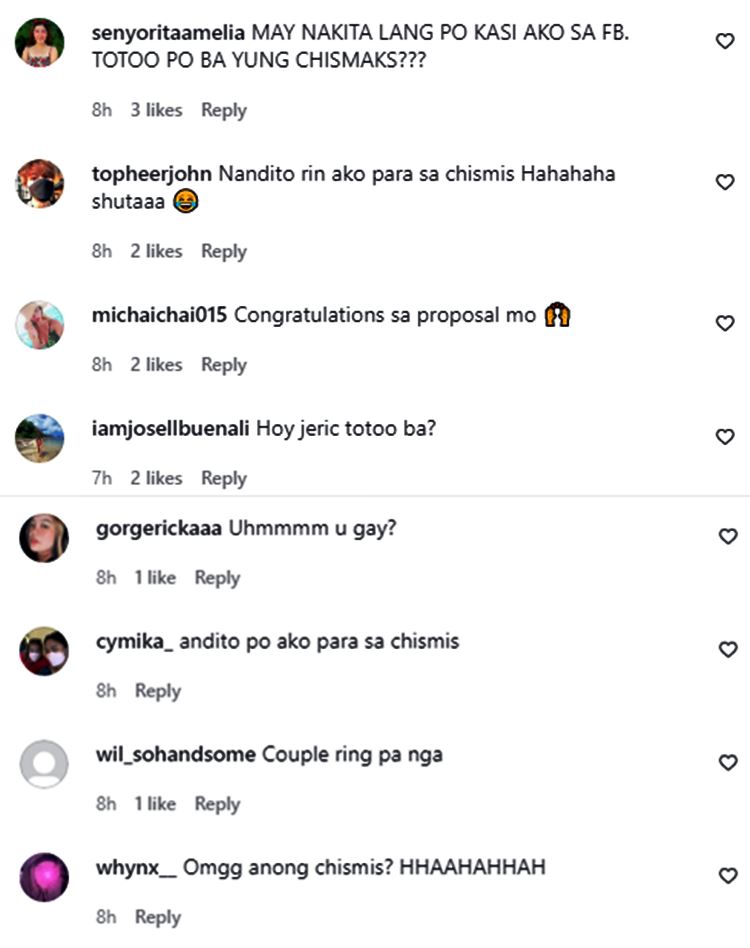This screenshot has width=750, height=948.
Task: Reply to senyoritaamelia's comment
Action: (224, 111)
